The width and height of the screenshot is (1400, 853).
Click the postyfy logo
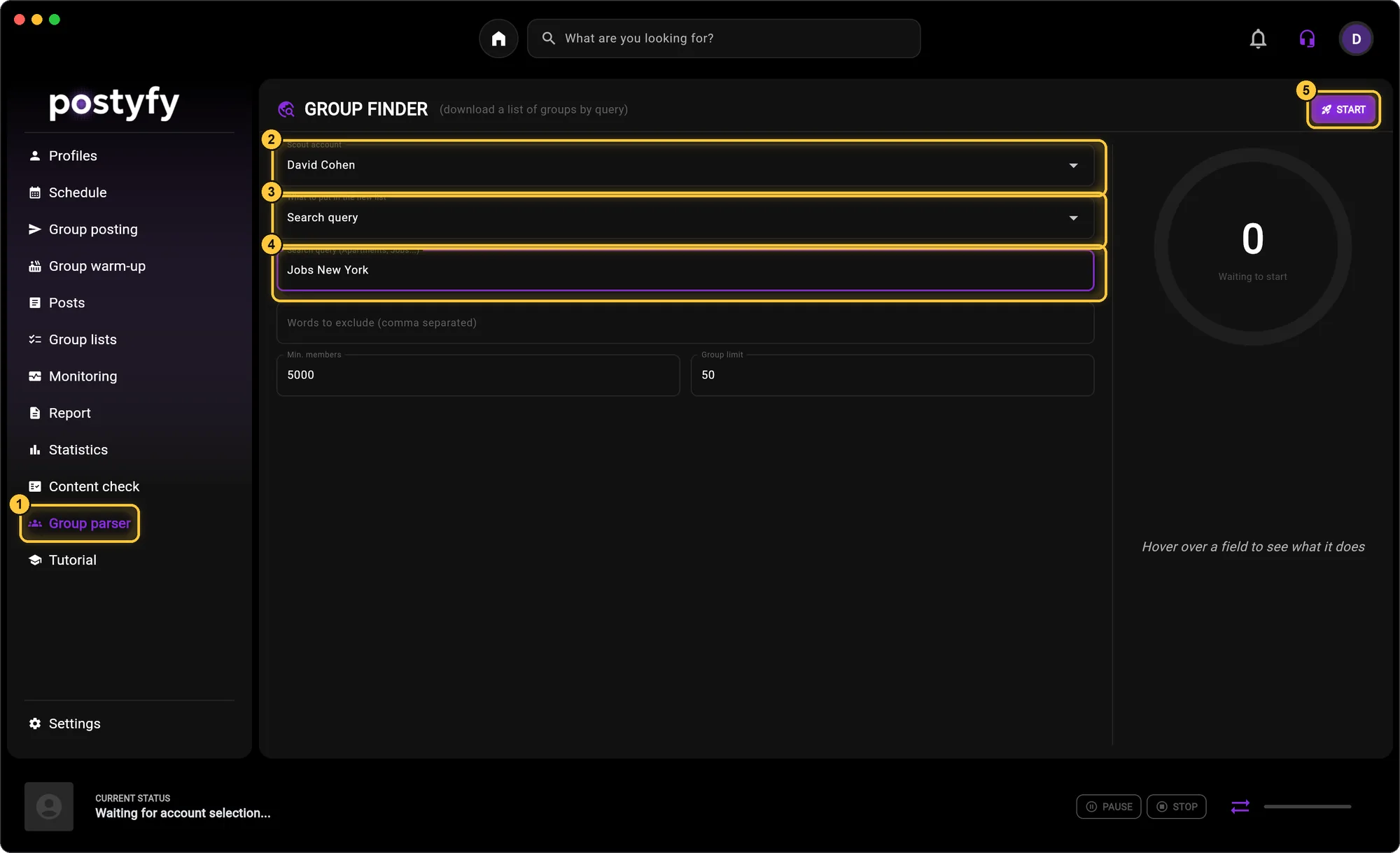click(x=114, y=104)
